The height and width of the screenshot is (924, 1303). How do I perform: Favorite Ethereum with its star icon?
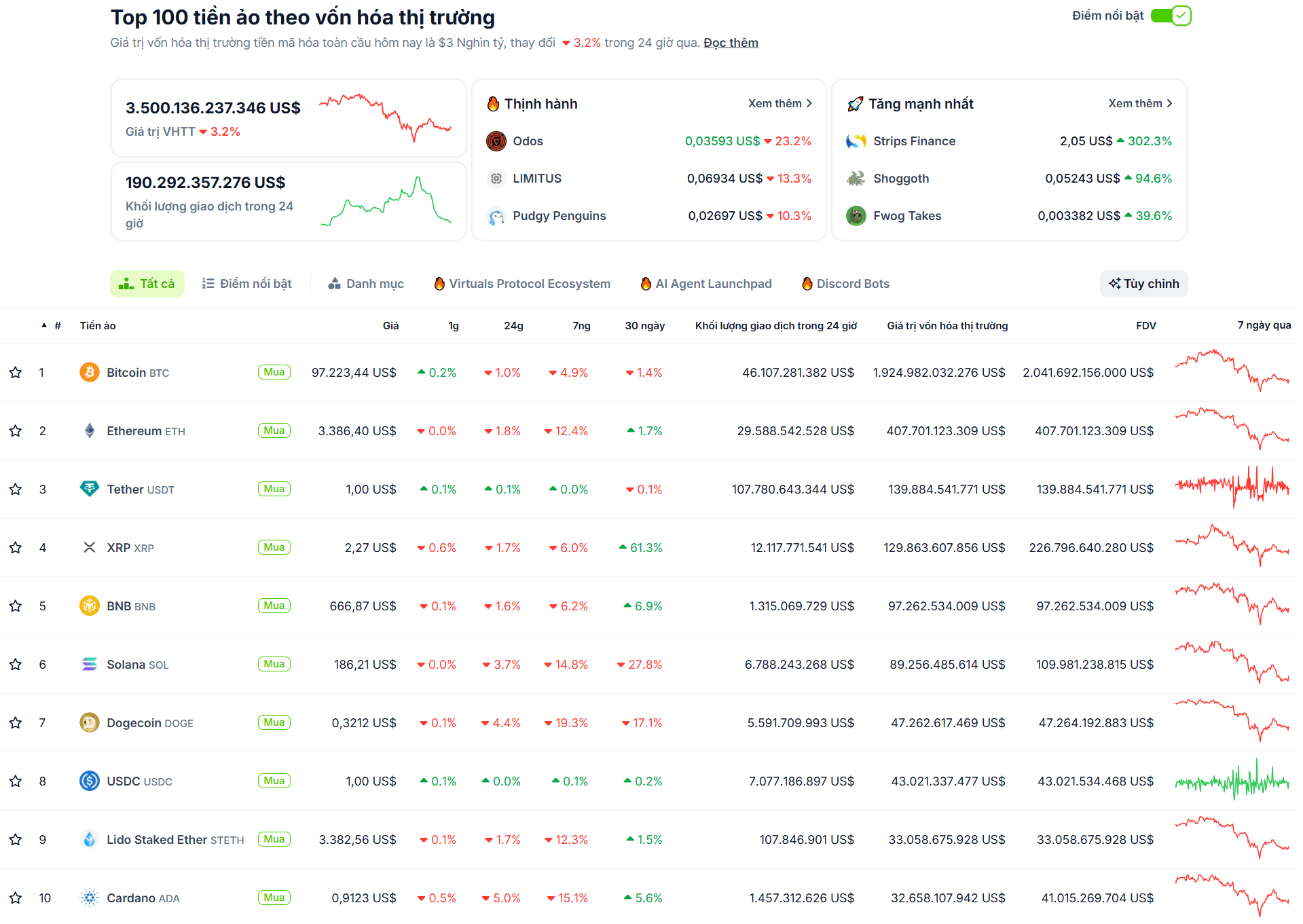[16, 431]
